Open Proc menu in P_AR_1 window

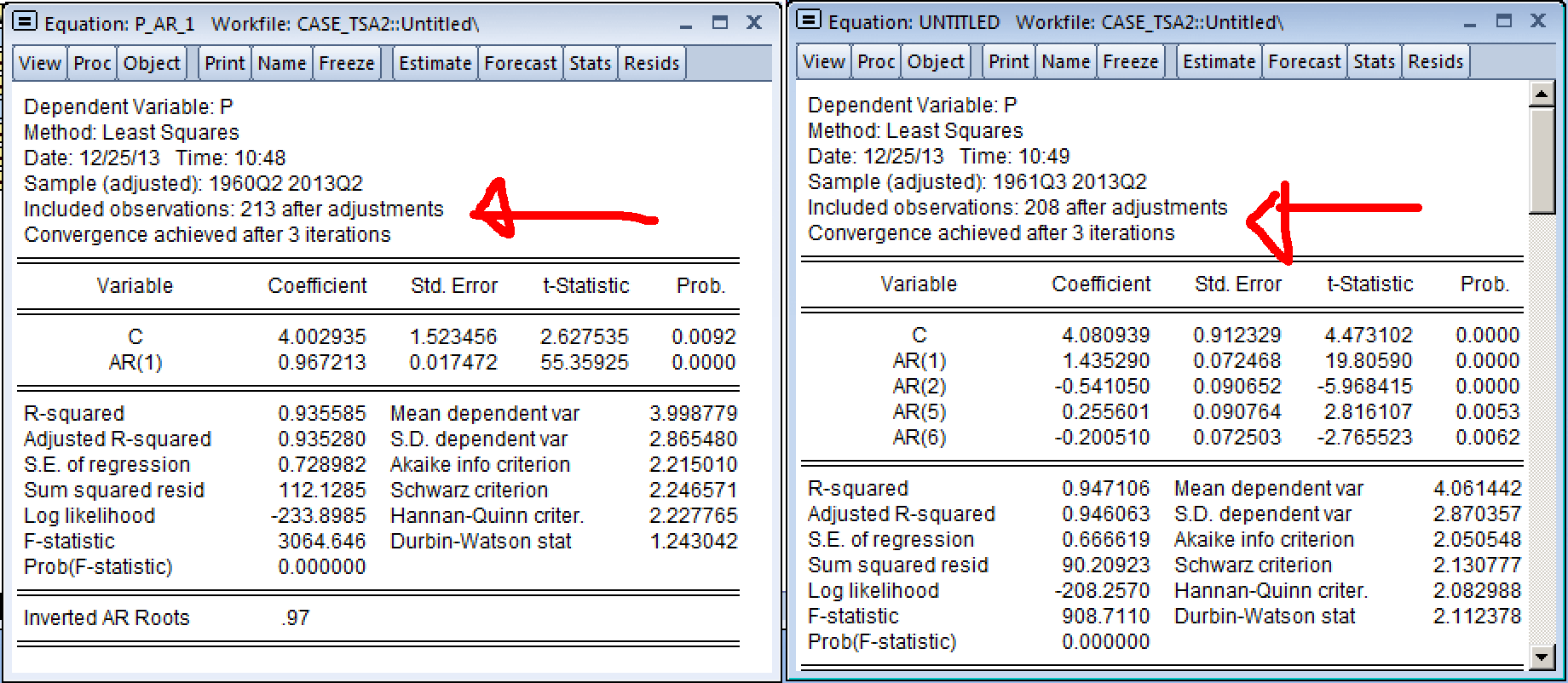(x=92, y=63)
